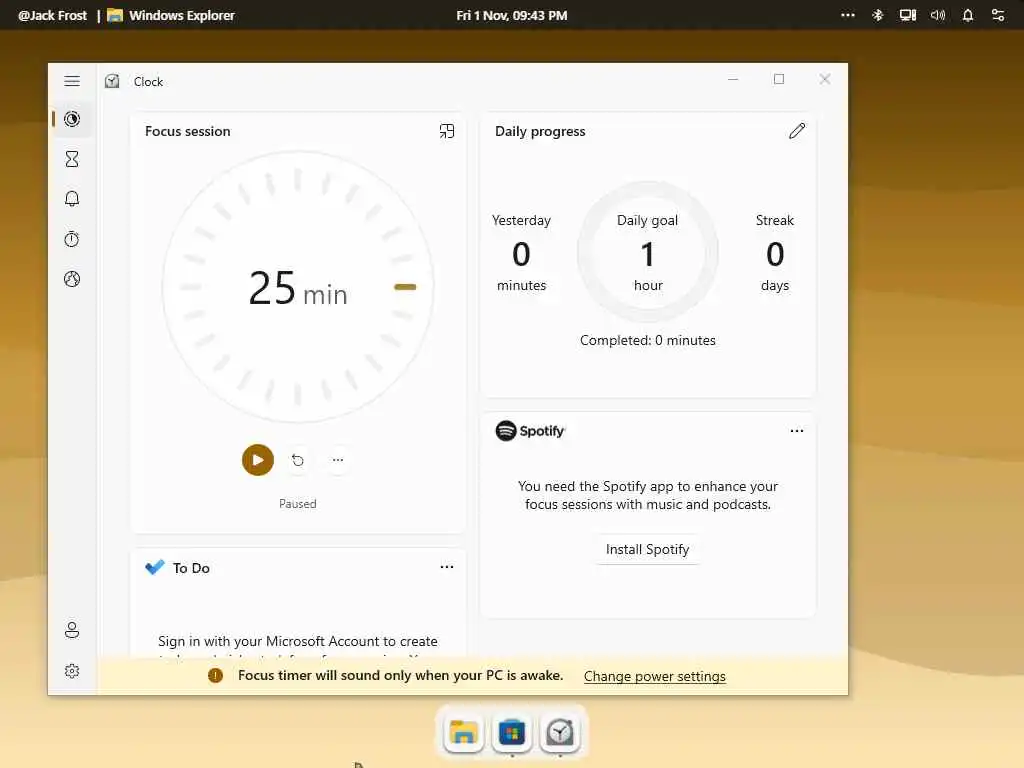The height and width of the screenshot is (768, 1024).
Task: Click the display devices tray icon
Action: pos(908,15)
